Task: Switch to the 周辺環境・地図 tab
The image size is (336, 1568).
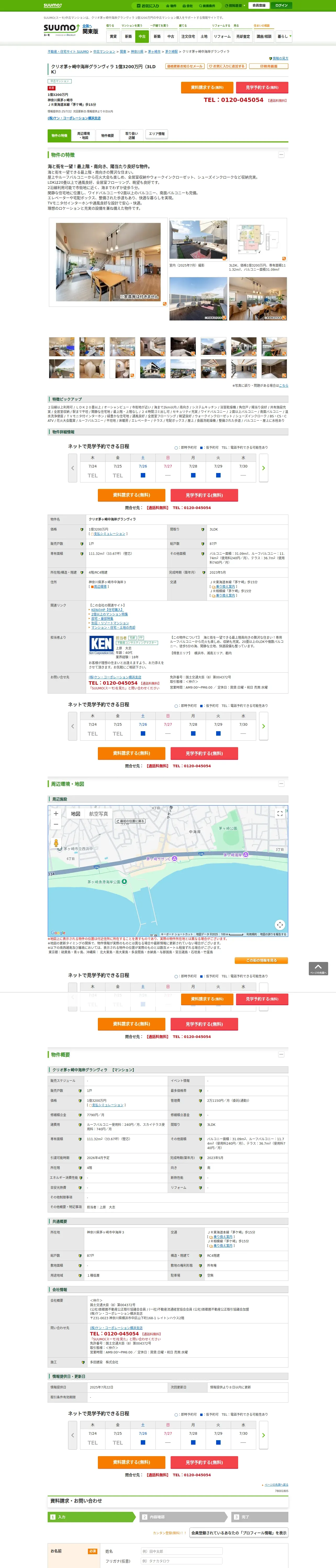Action: click(83, 135)
